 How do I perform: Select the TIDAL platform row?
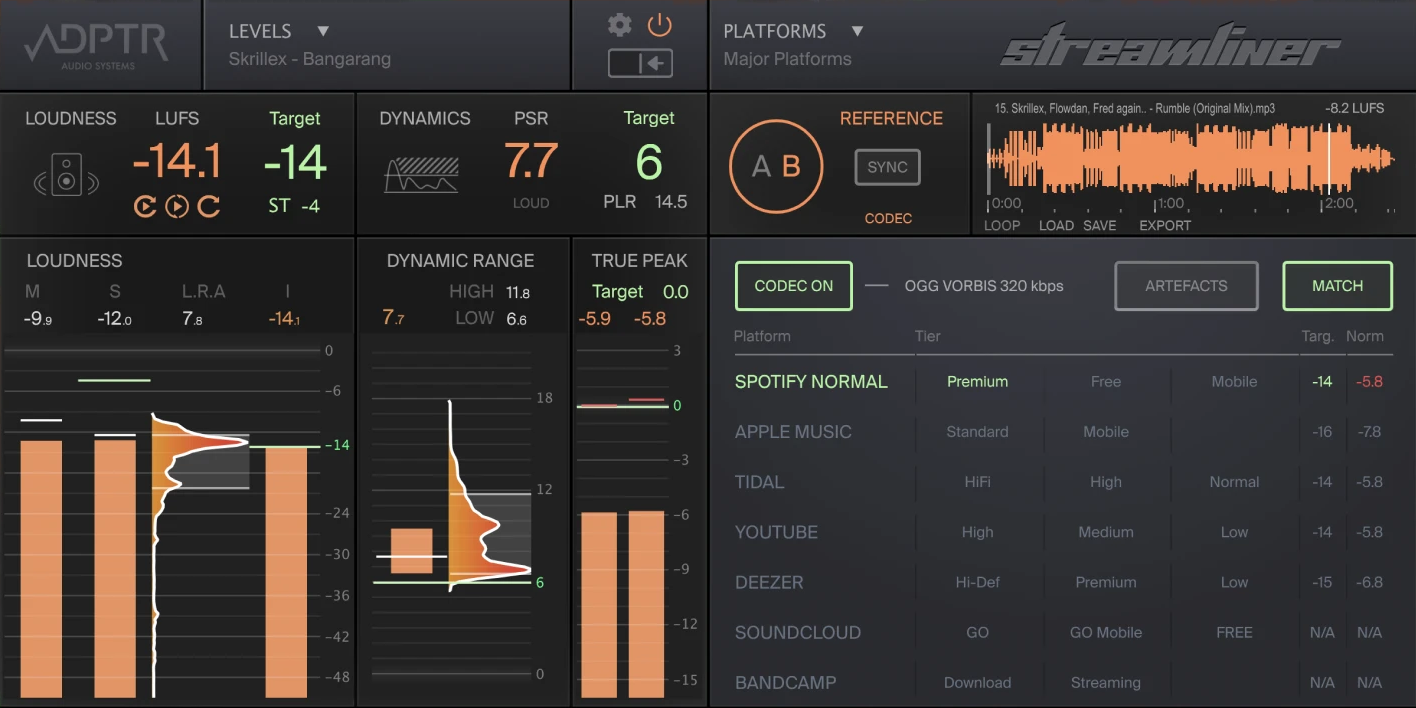759,482
